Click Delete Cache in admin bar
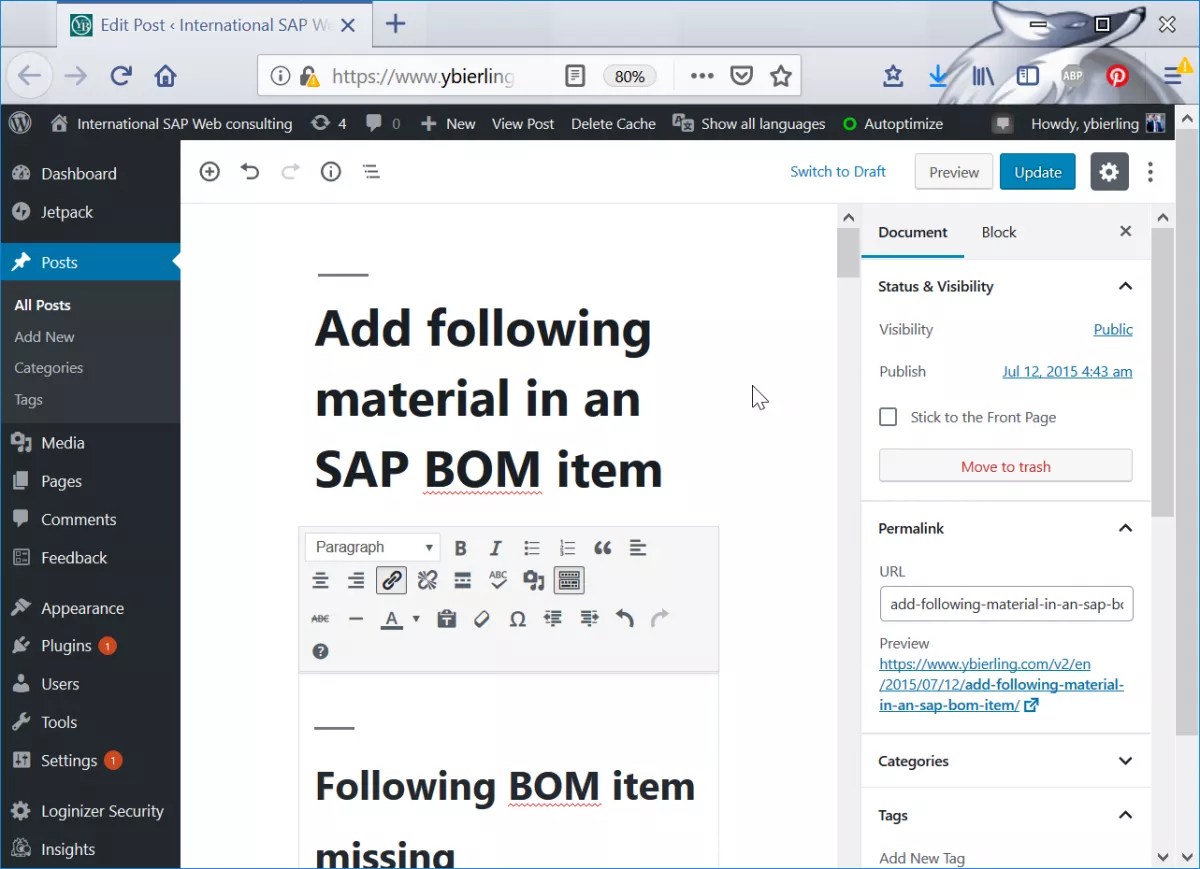Image resolution: width=1200 pixels, height=869 pixels. pyautogui.click(x=613, y=124)
